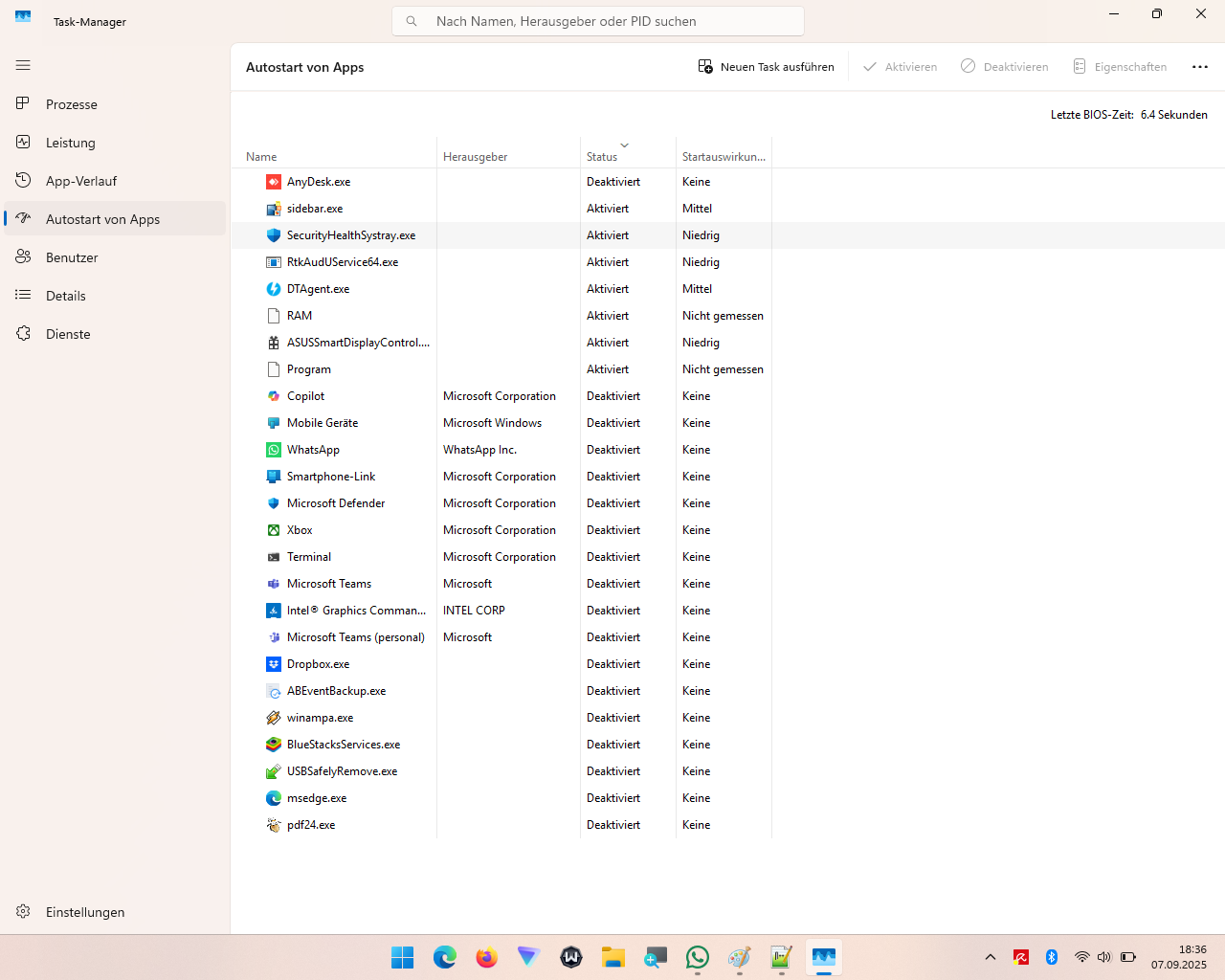The width and height of the screenshot is (1225, 980).
Task: Select the RAM entry
Action: (x=300, y=316)
